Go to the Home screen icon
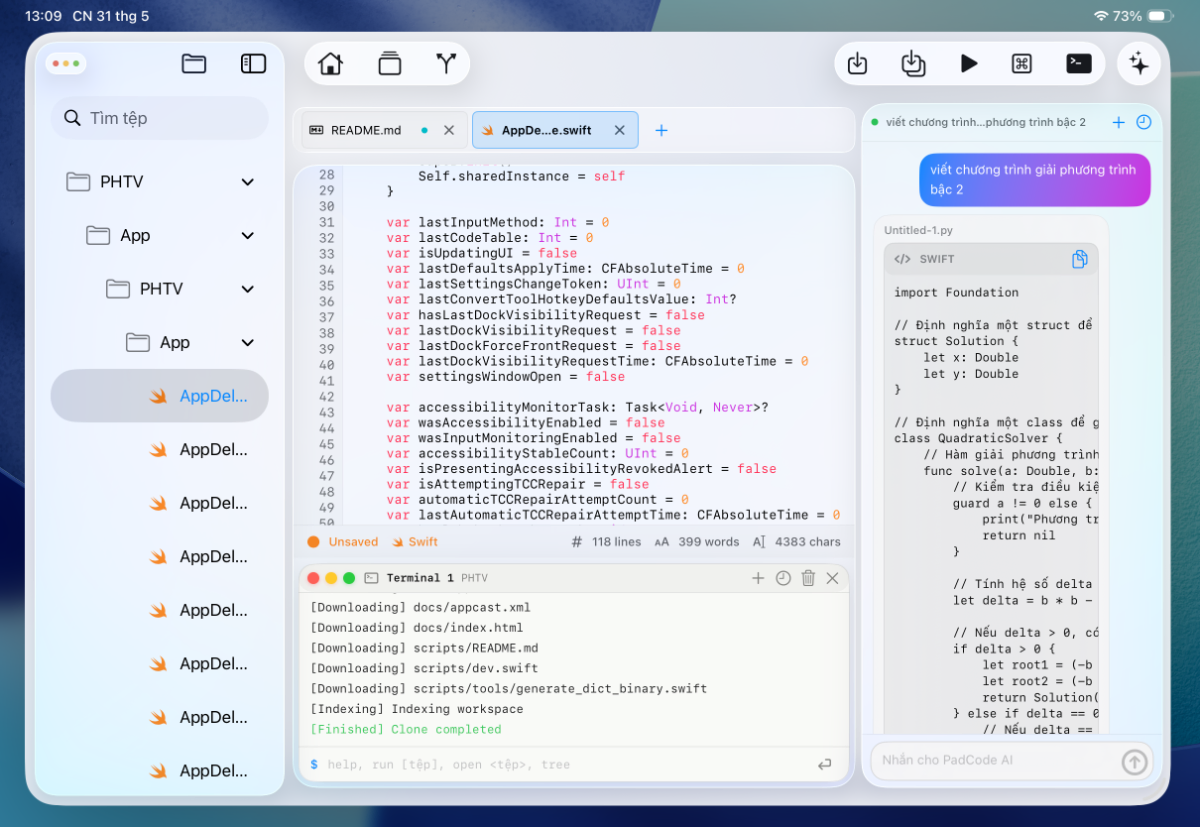This screenshot has width=1200, height=827. click(330, 64)
